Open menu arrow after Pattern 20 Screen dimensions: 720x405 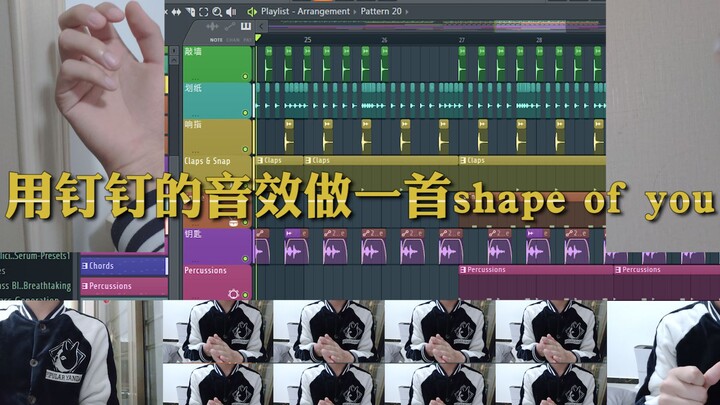coord(407,12)
